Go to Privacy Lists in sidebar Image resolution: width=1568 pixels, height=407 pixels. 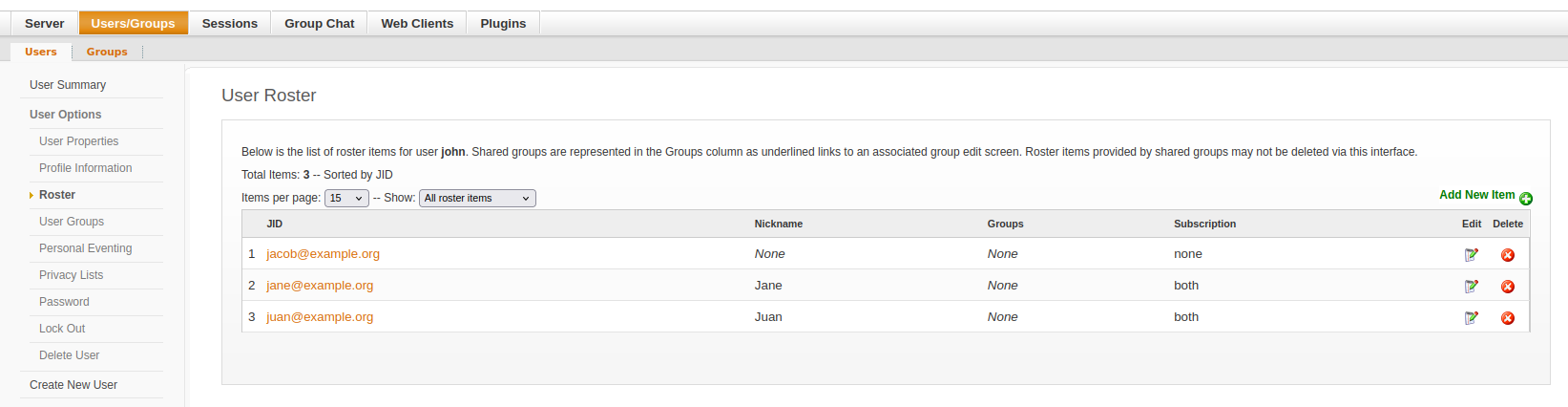(x=71, y=275)
